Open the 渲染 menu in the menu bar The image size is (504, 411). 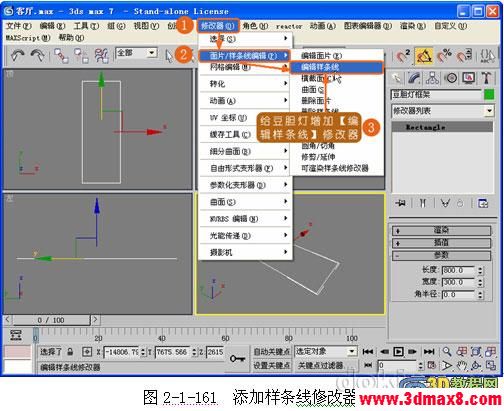413,26
